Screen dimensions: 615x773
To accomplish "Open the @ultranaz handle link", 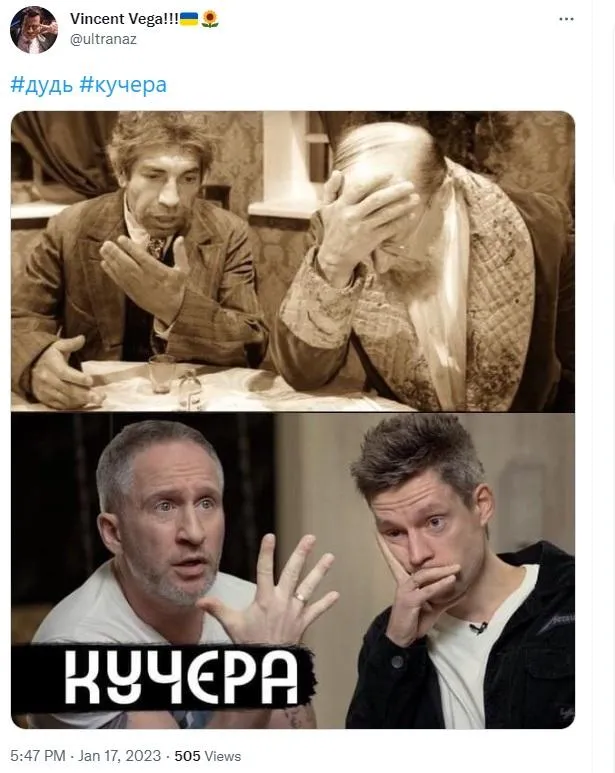I will click(103, 39).
